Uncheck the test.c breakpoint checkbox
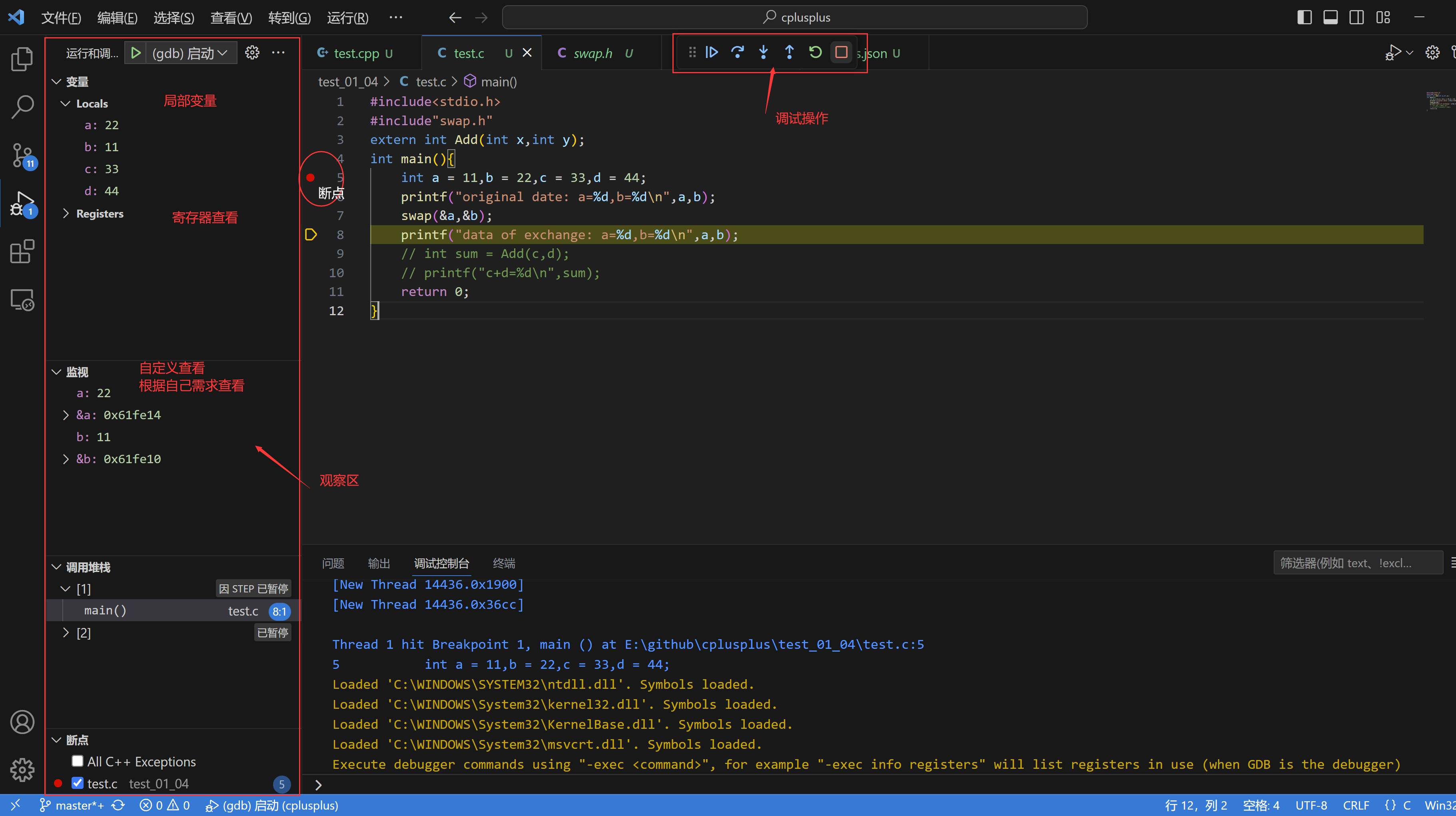This screenshot has width=1456, height=816. click(x=78, y=783)
